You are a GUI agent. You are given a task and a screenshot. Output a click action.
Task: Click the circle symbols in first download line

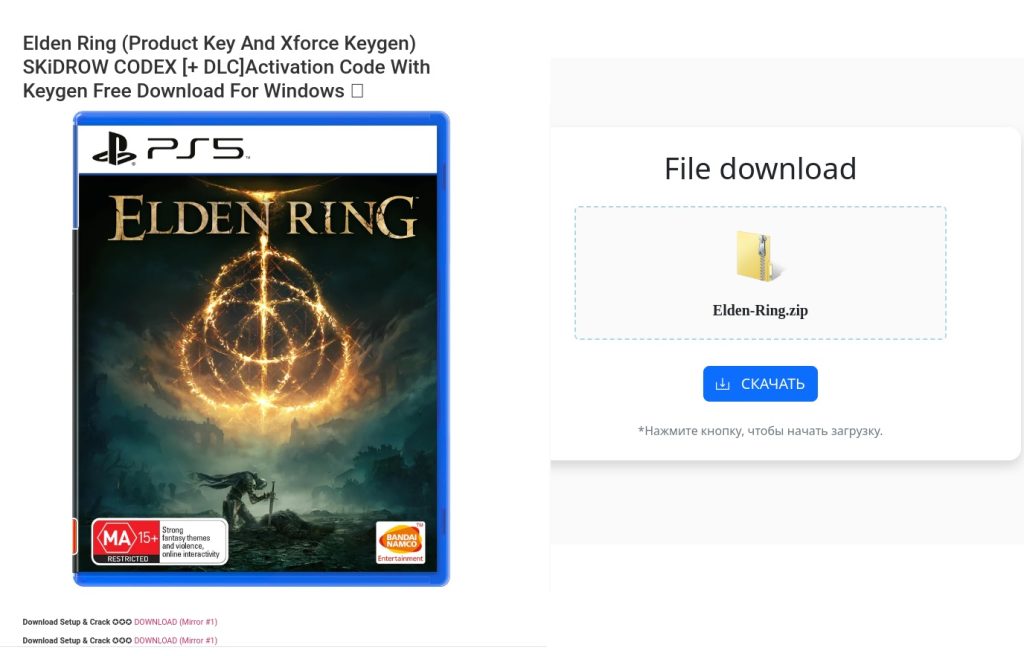coord(122,622)
